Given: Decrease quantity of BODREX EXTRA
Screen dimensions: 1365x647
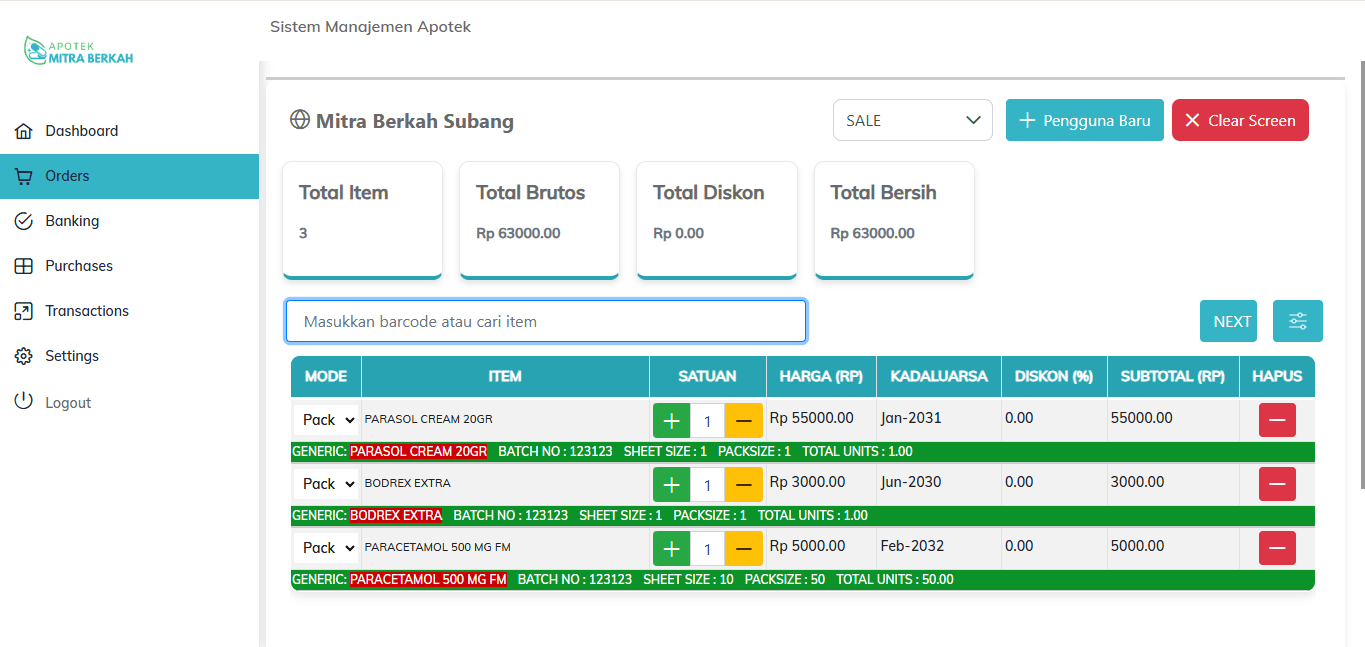Looking at the screenshot, I should (743, 485).
